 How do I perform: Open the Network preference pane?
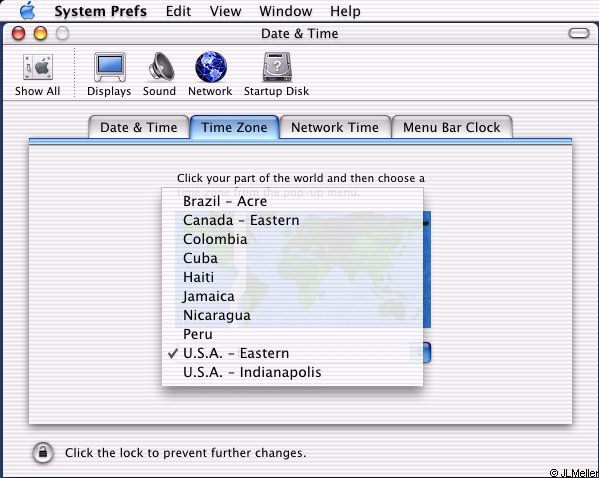coord(210,75)
